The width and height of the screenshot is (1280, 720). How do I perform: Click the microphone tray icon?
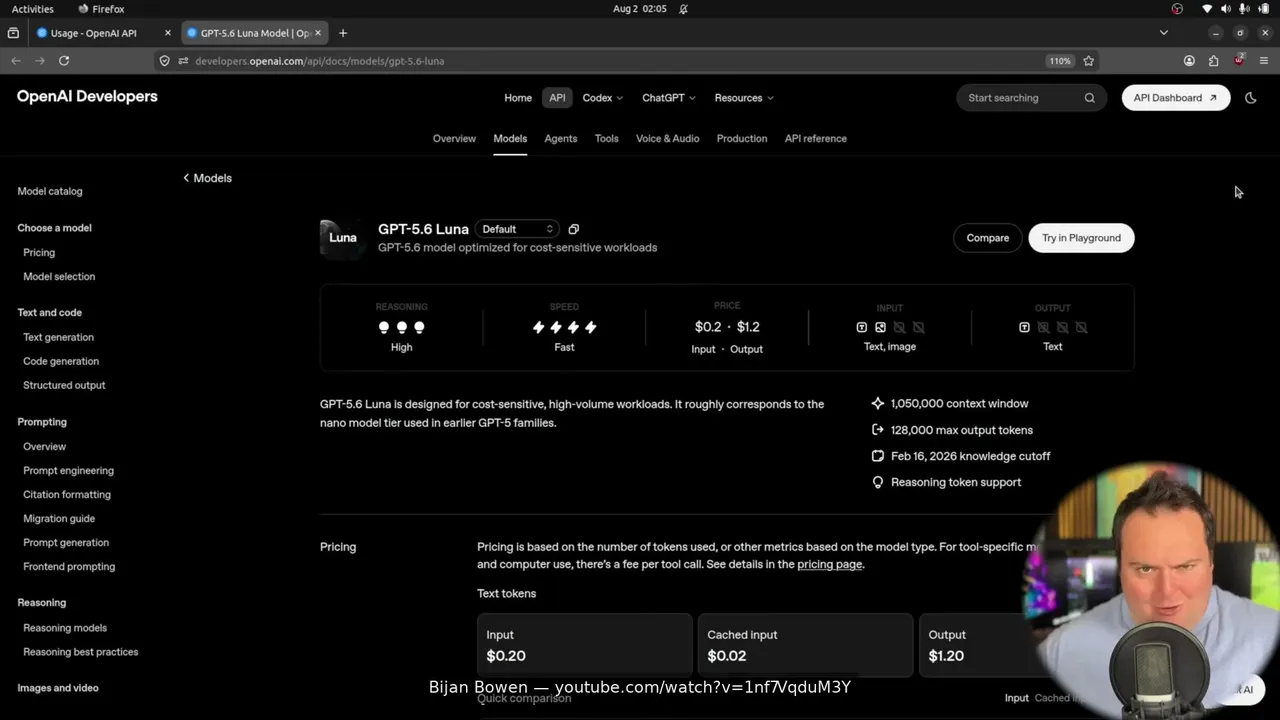pos(1243,9)
